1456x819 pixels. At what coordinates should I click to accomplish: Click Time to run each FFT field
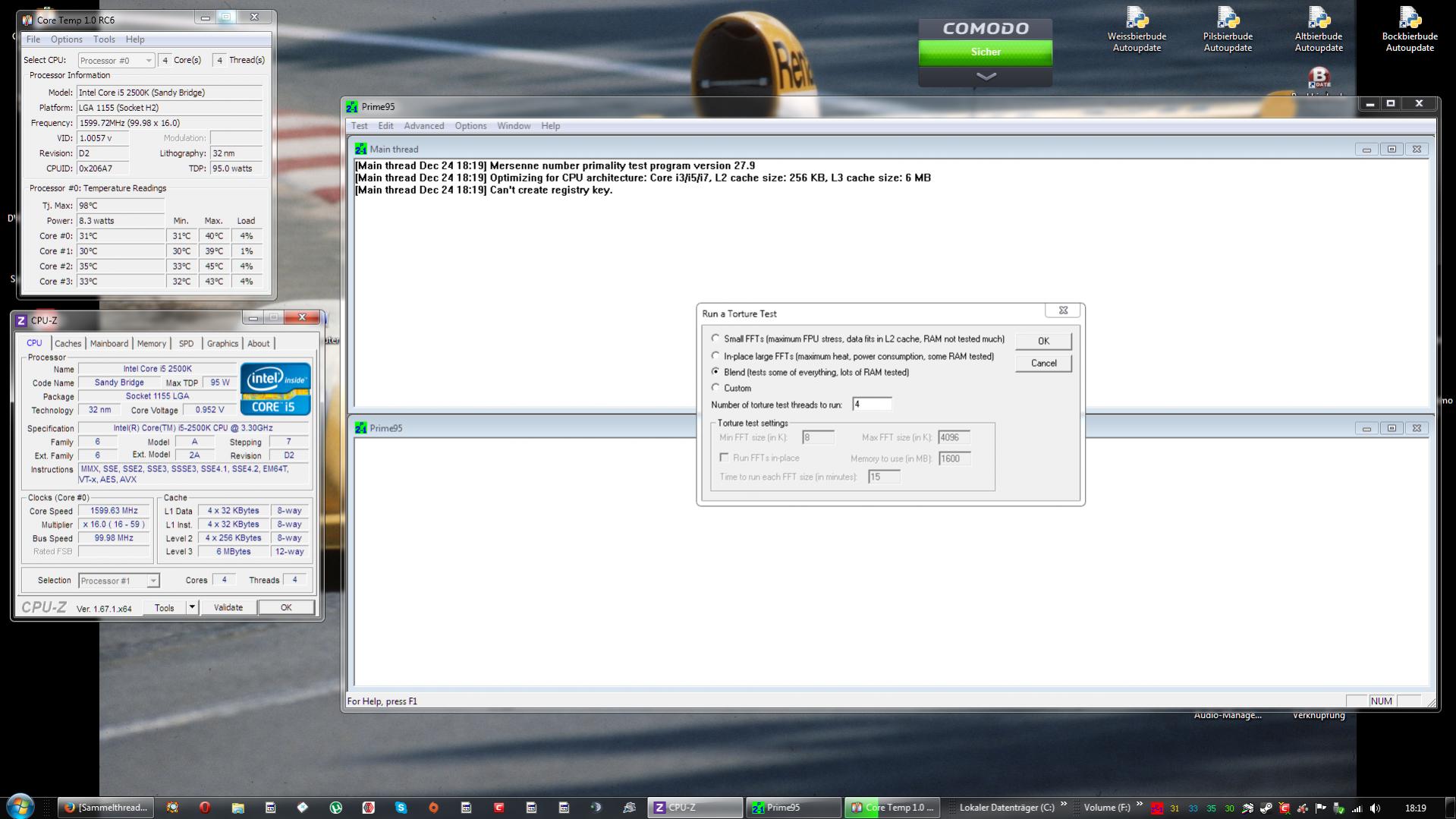(884, 477)
